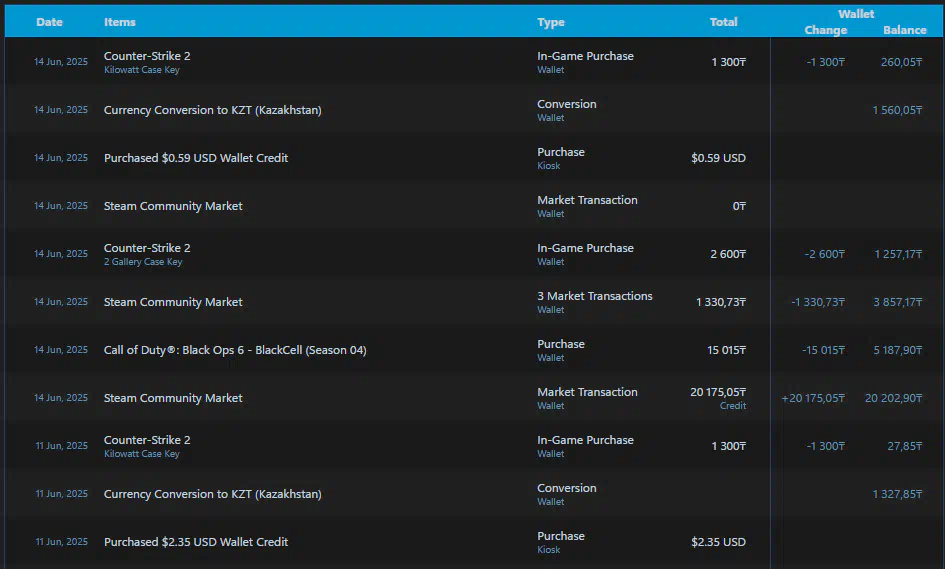Click the +20 175,05₸ wallet change
Viewport: 945px width, 569px height.
point(813,398)
